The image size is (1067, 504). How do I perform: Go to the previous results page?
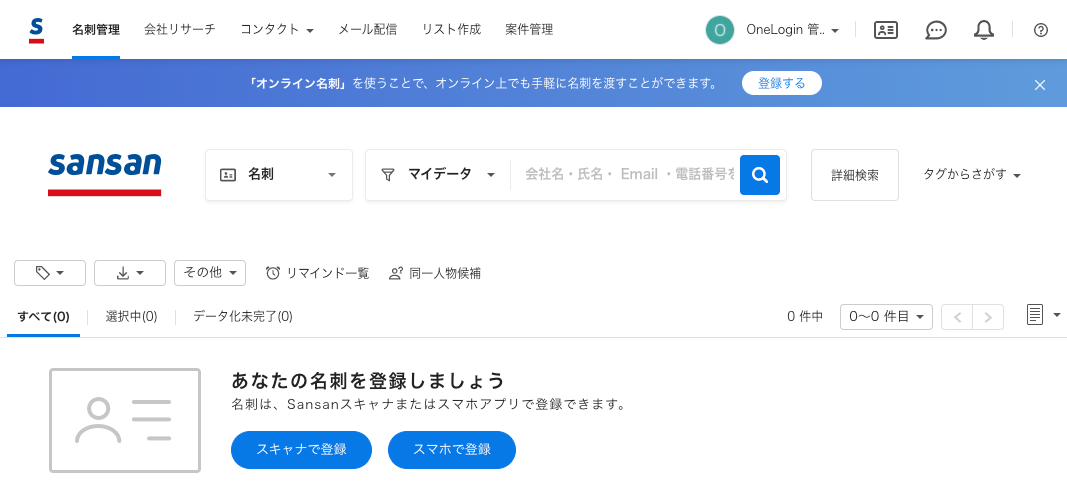957,317
